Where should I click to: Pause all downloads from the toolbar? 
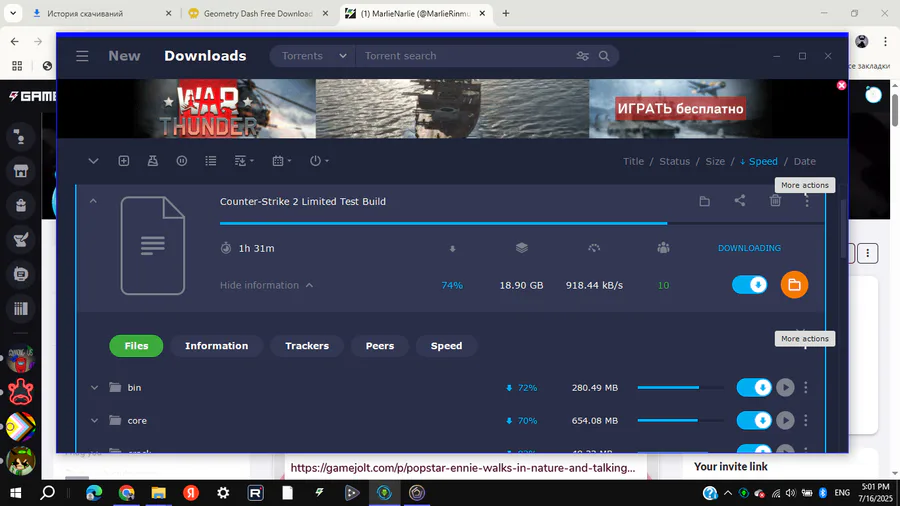pyautogui.click(x=182, y=161)
